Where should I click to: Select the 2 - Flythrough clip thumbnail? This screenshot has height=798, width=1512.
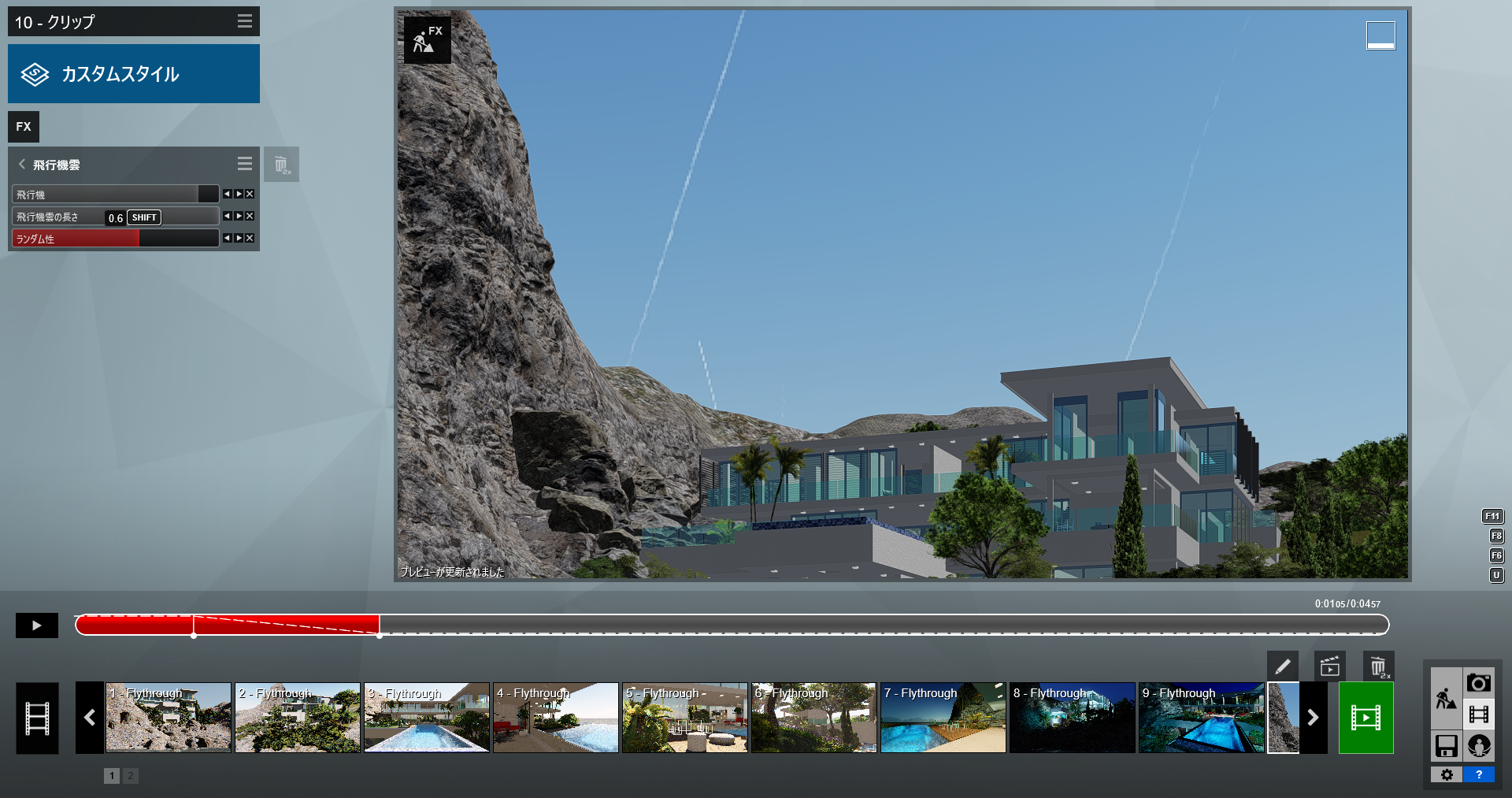[298, 718]
